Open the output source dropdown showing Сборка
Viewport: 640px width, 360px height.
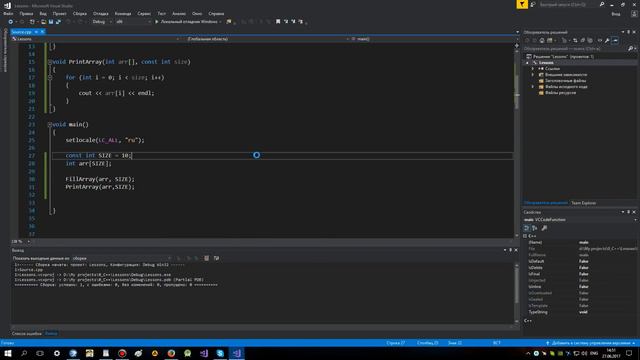click(122, 258)
